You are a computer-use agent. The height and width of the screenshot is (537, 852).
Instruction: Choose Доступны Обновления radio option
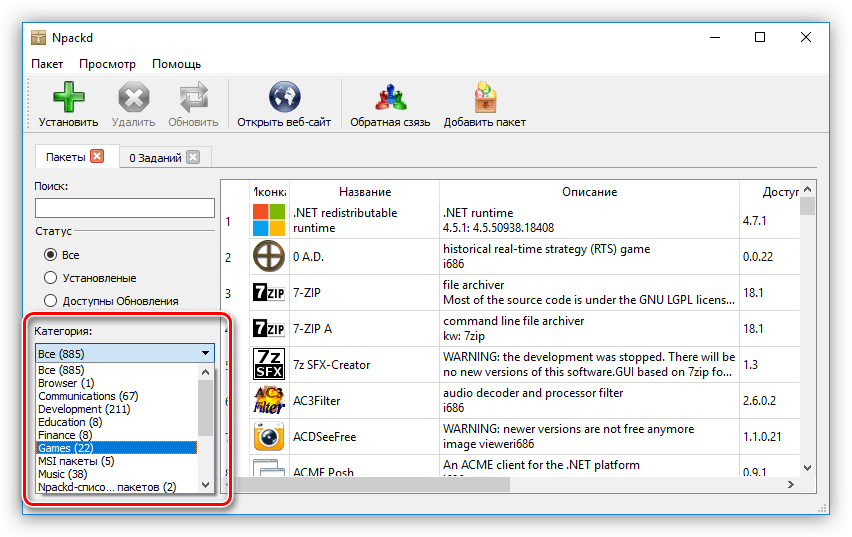51,301
